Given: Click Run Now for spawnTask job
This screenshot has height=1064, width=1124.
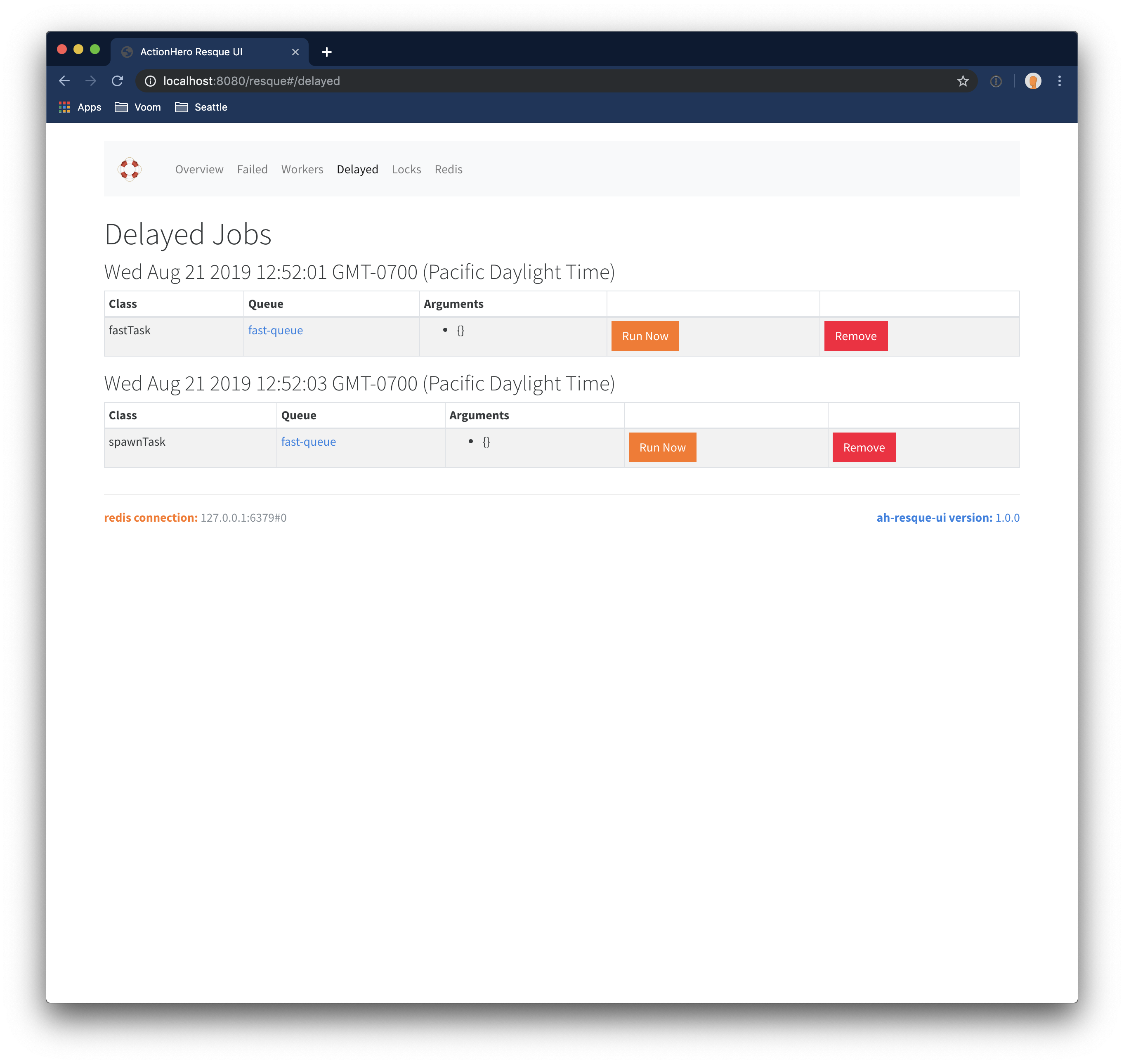Looking at the screenshot, I should (662, 447).
